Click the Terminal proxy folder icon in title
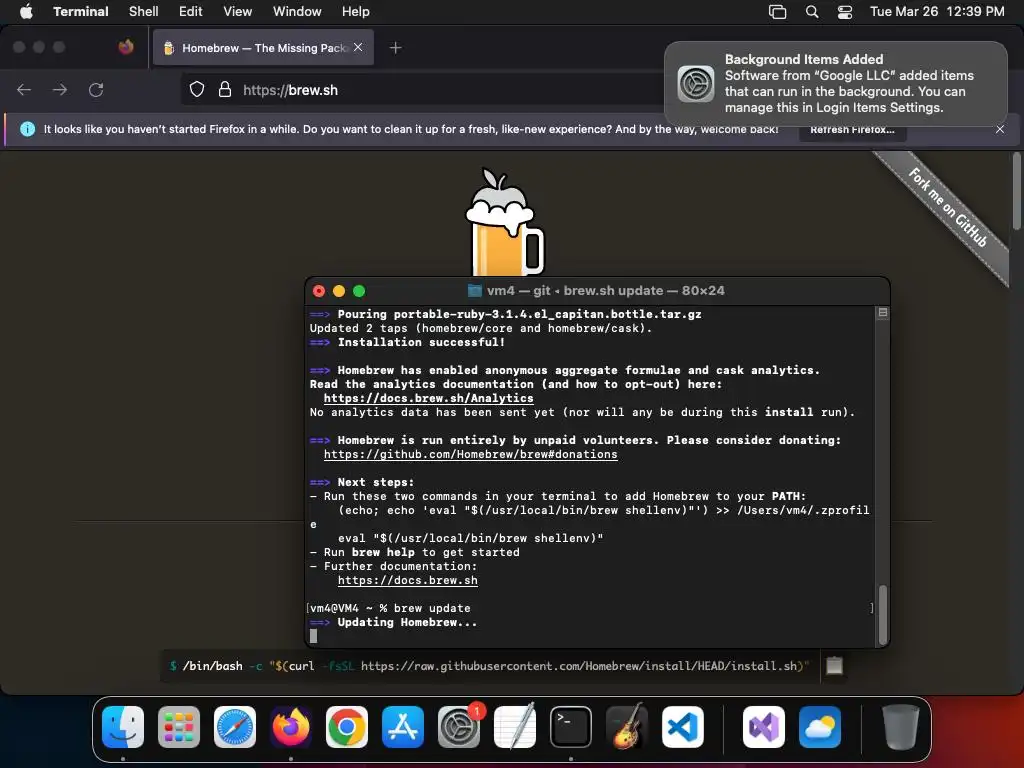 475,291
